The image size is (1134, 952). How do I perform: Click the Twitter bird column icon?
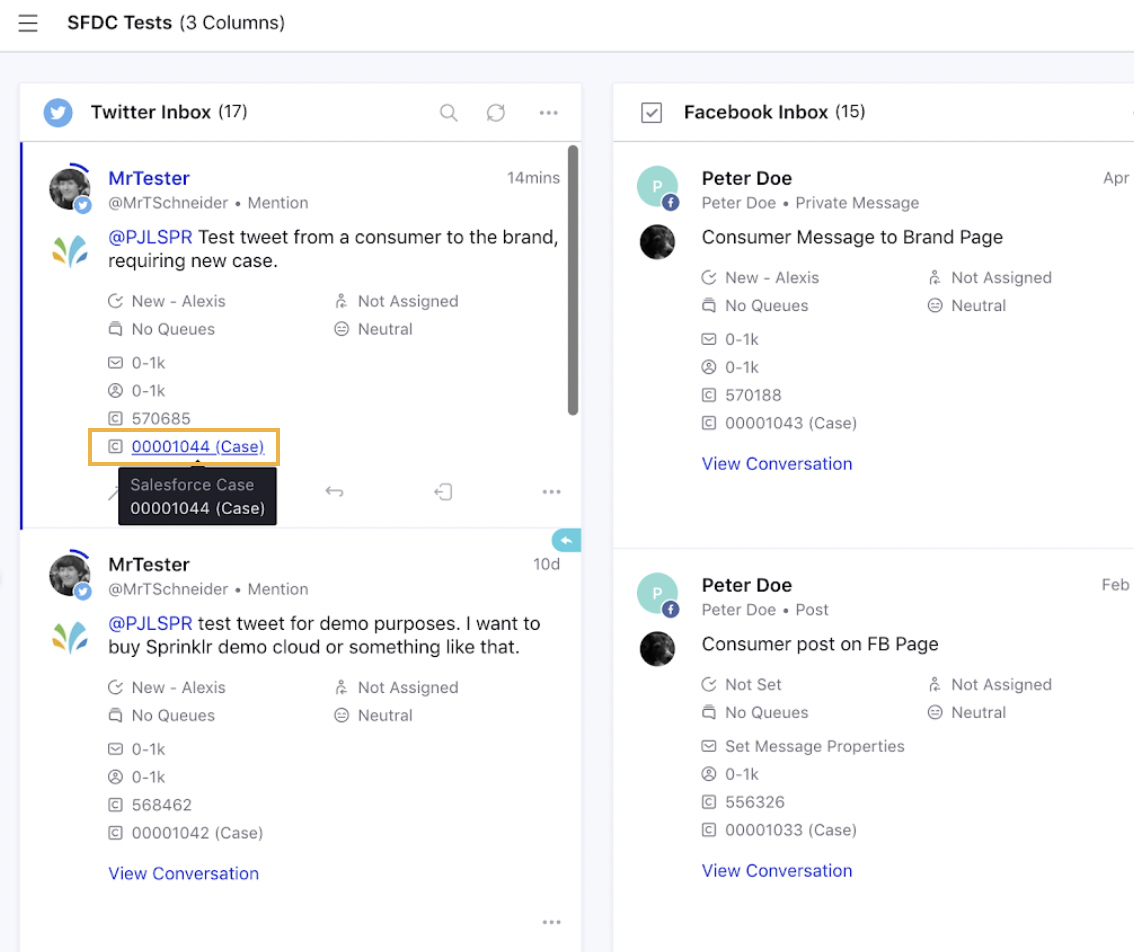(58, 113)
